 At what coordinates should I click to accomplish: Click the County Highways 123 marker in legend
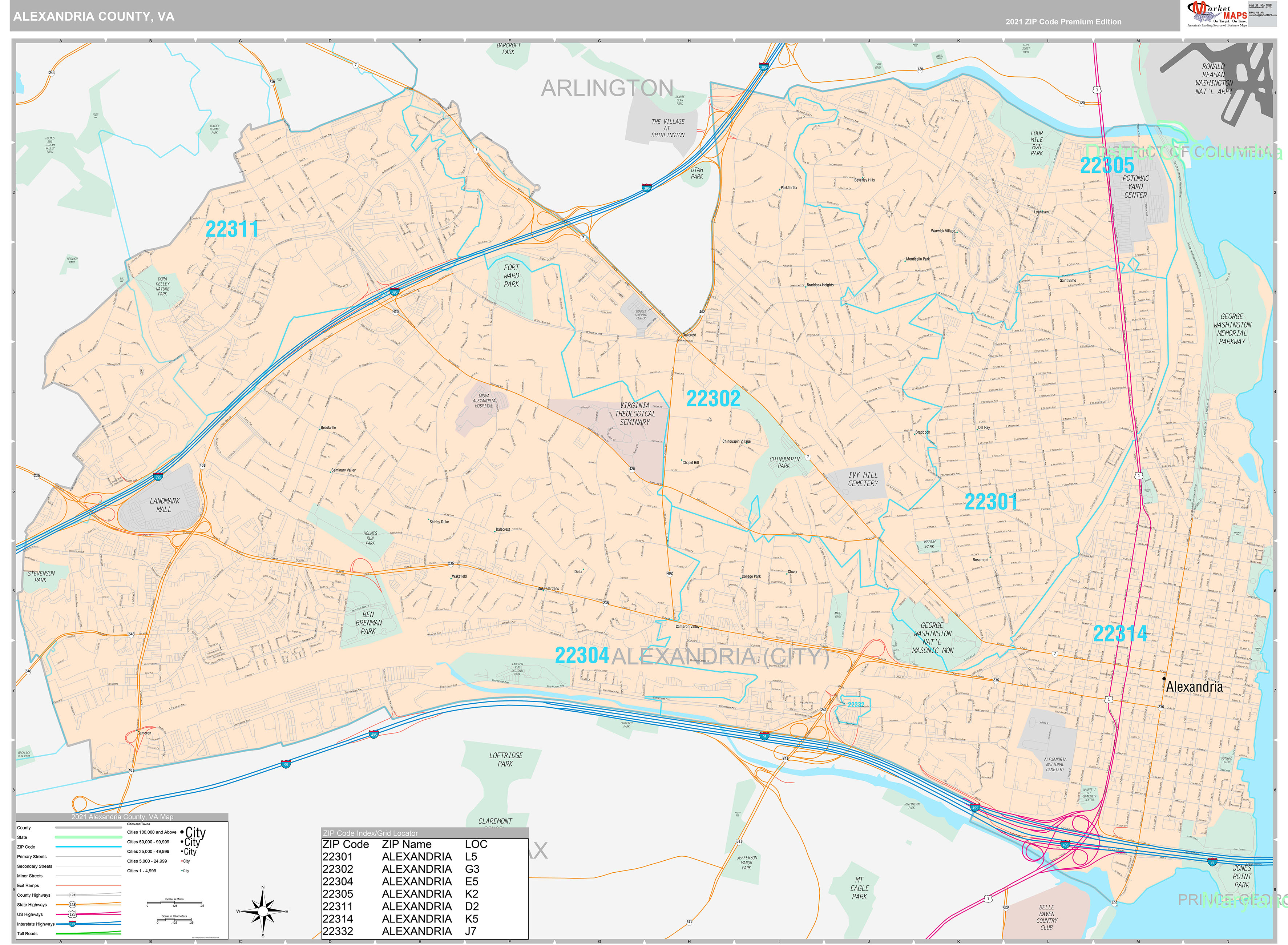coord(73,895)
